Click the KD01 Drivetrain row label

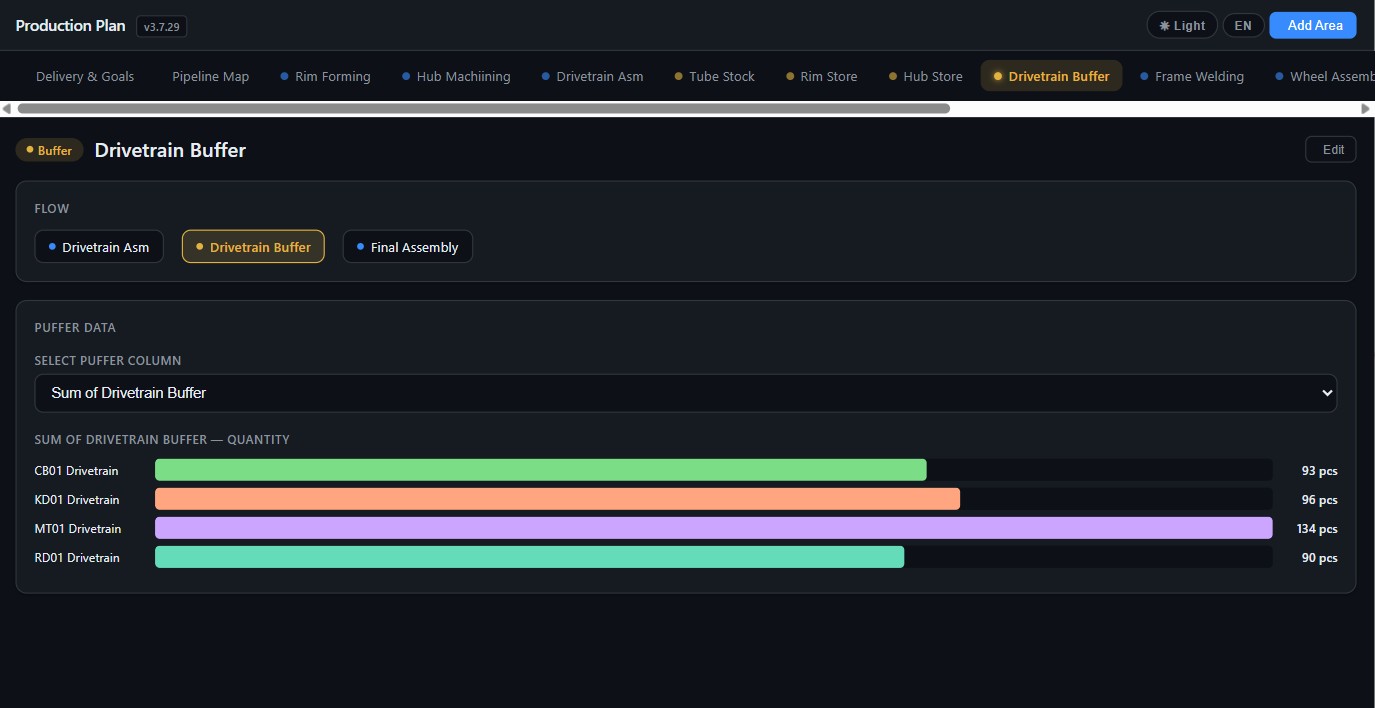point(77,499)
